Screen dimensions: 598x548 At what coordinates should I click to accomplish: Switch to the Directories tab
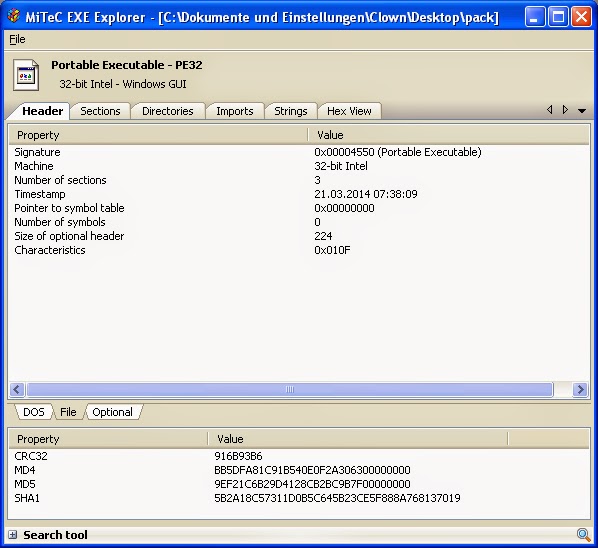coord(168,111)
